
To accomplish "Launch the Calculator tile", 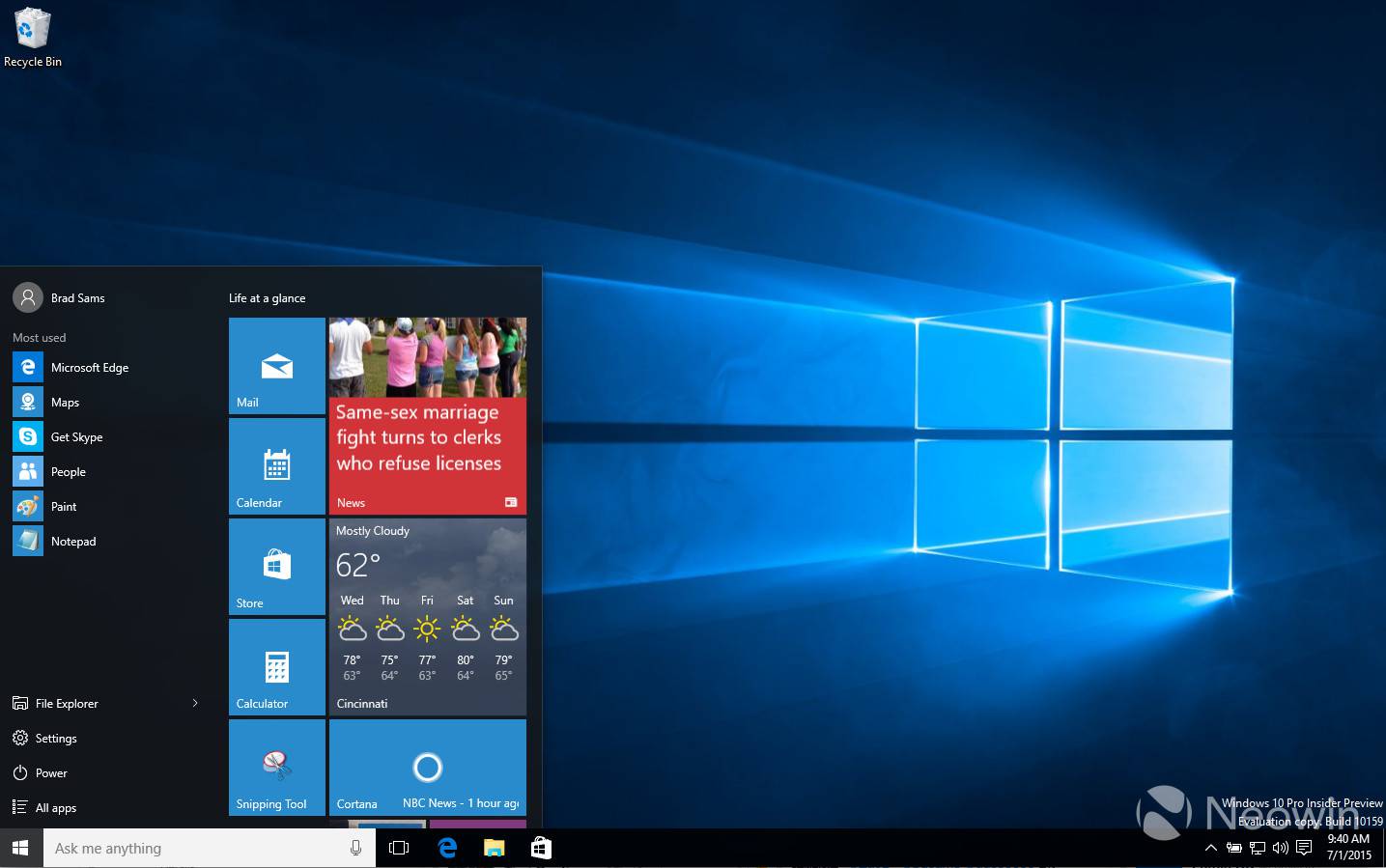I will (277, 667).
